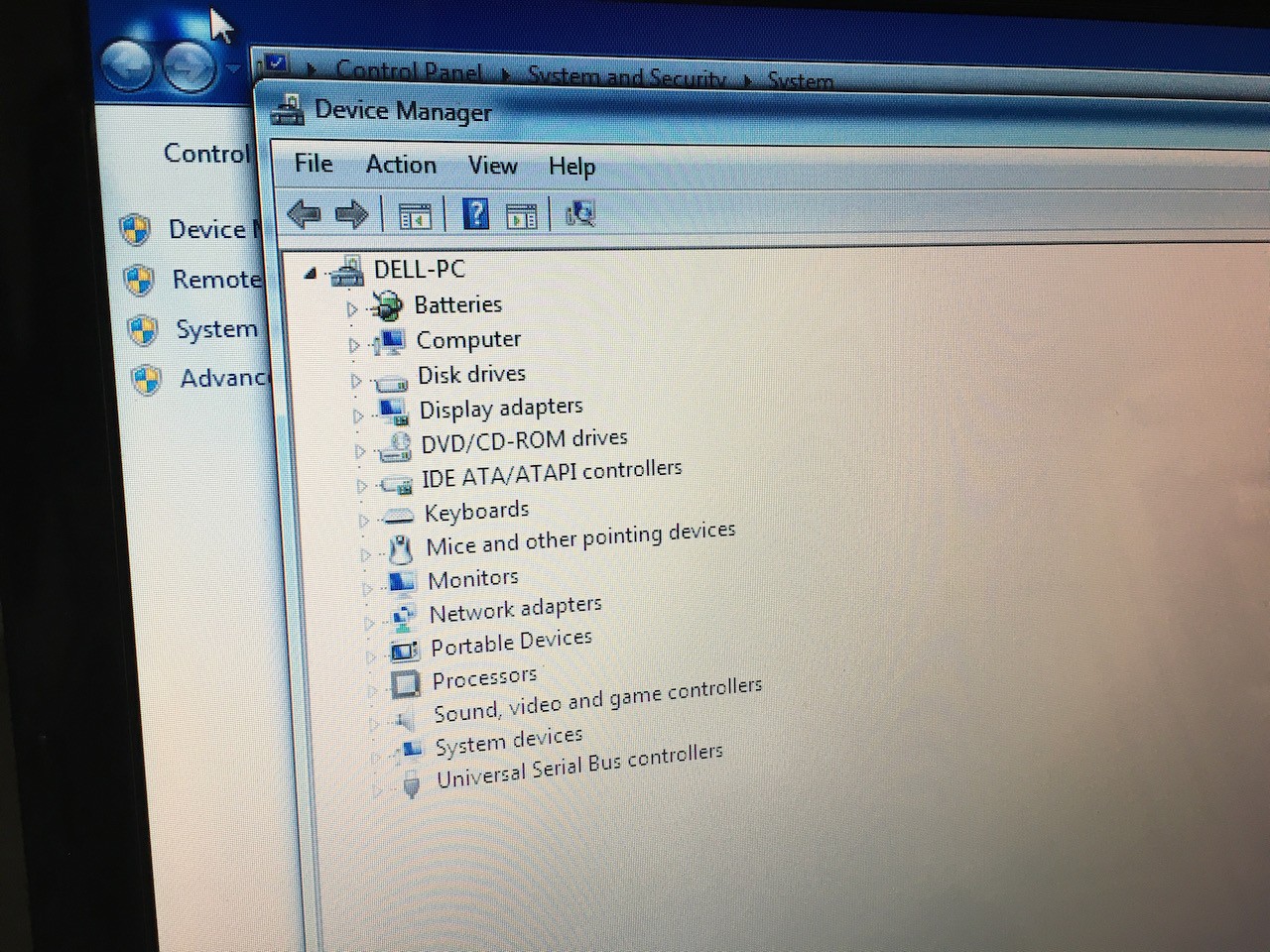The image size is (1270, 952).
Task: Expand the DVD/CD-ROM drives node
Action: click(x=360, y=451)
